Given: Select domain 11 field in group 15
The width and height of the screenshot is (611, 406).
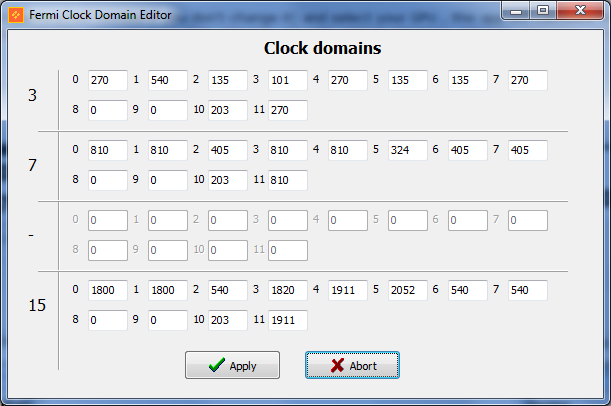Looking at the screenshot, I should (288, 320).
